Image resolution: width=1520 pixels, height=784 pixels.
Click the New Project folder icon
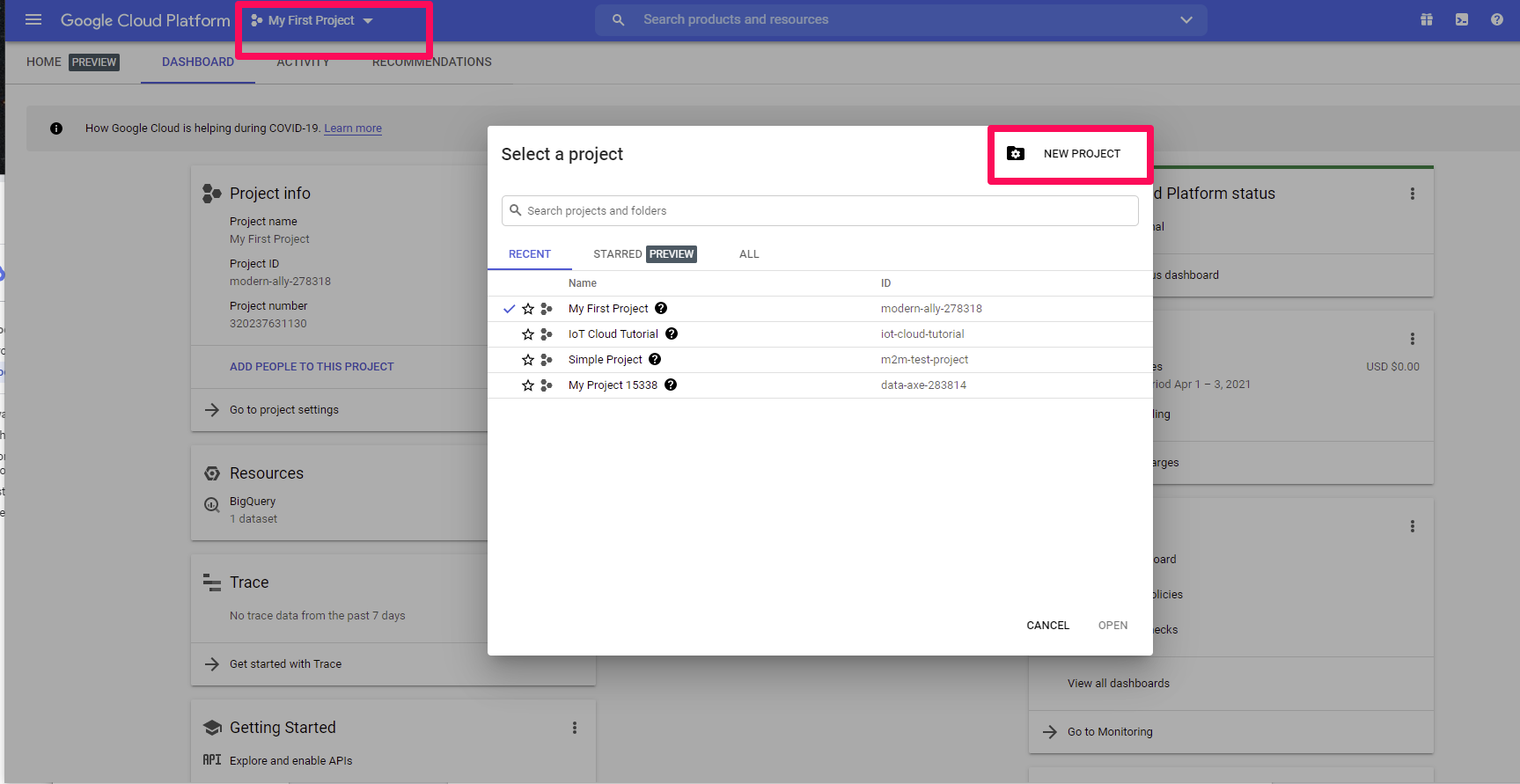pos(1016,153)
